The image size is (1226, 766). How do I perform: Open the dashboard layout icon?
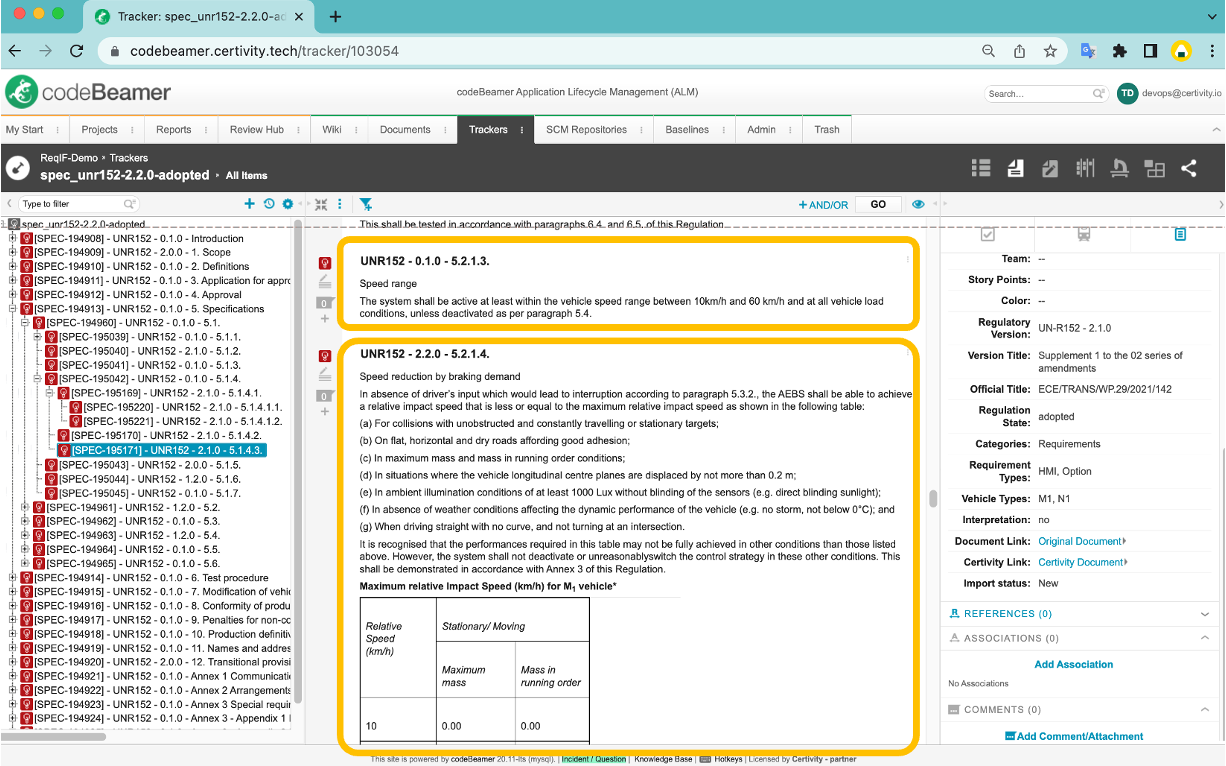click(1154, 168)
